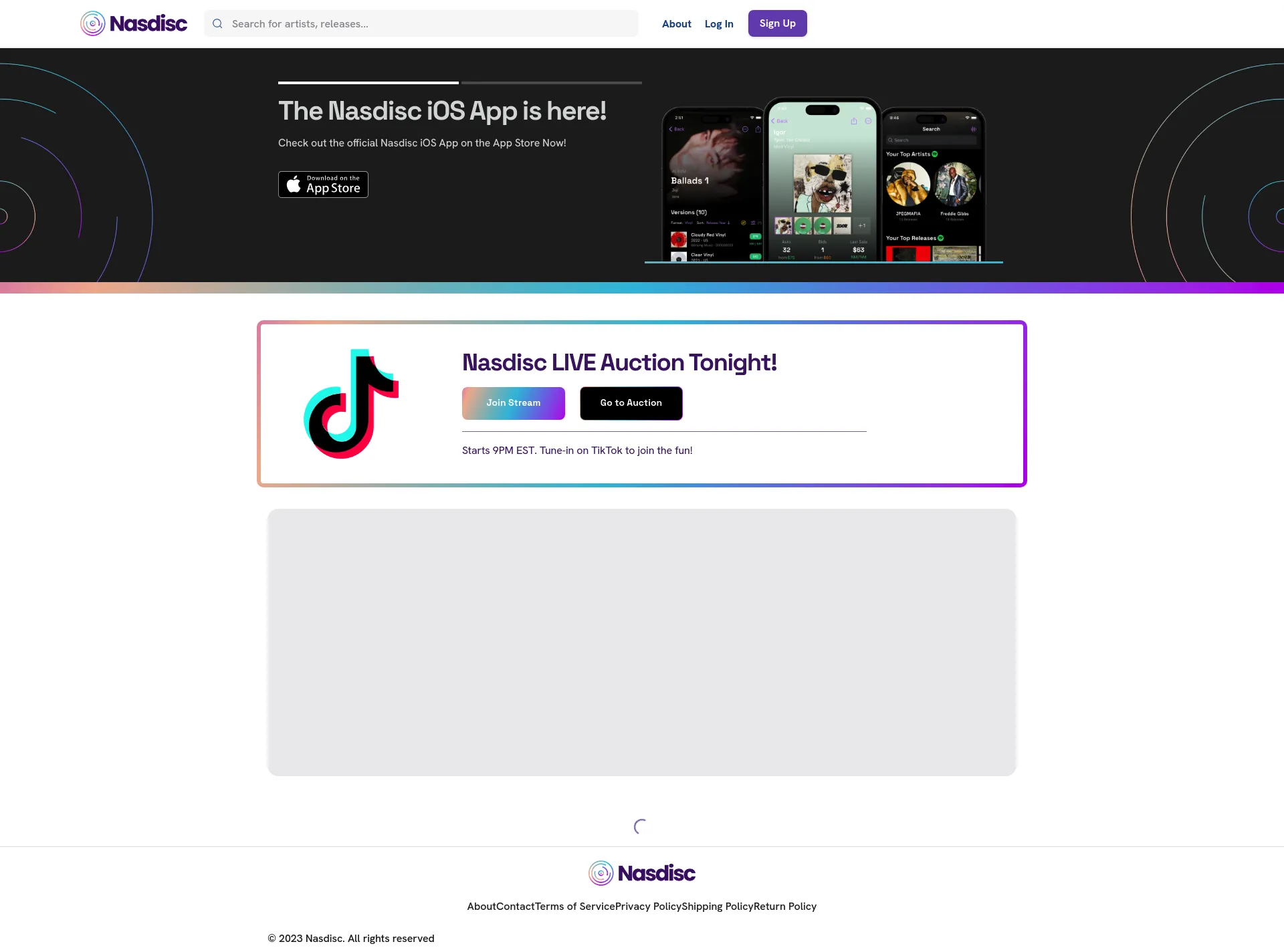The width and height of the screenshot is (1284, 952).
Task: Click the About menu item in navbar
Action: (676, 23)
